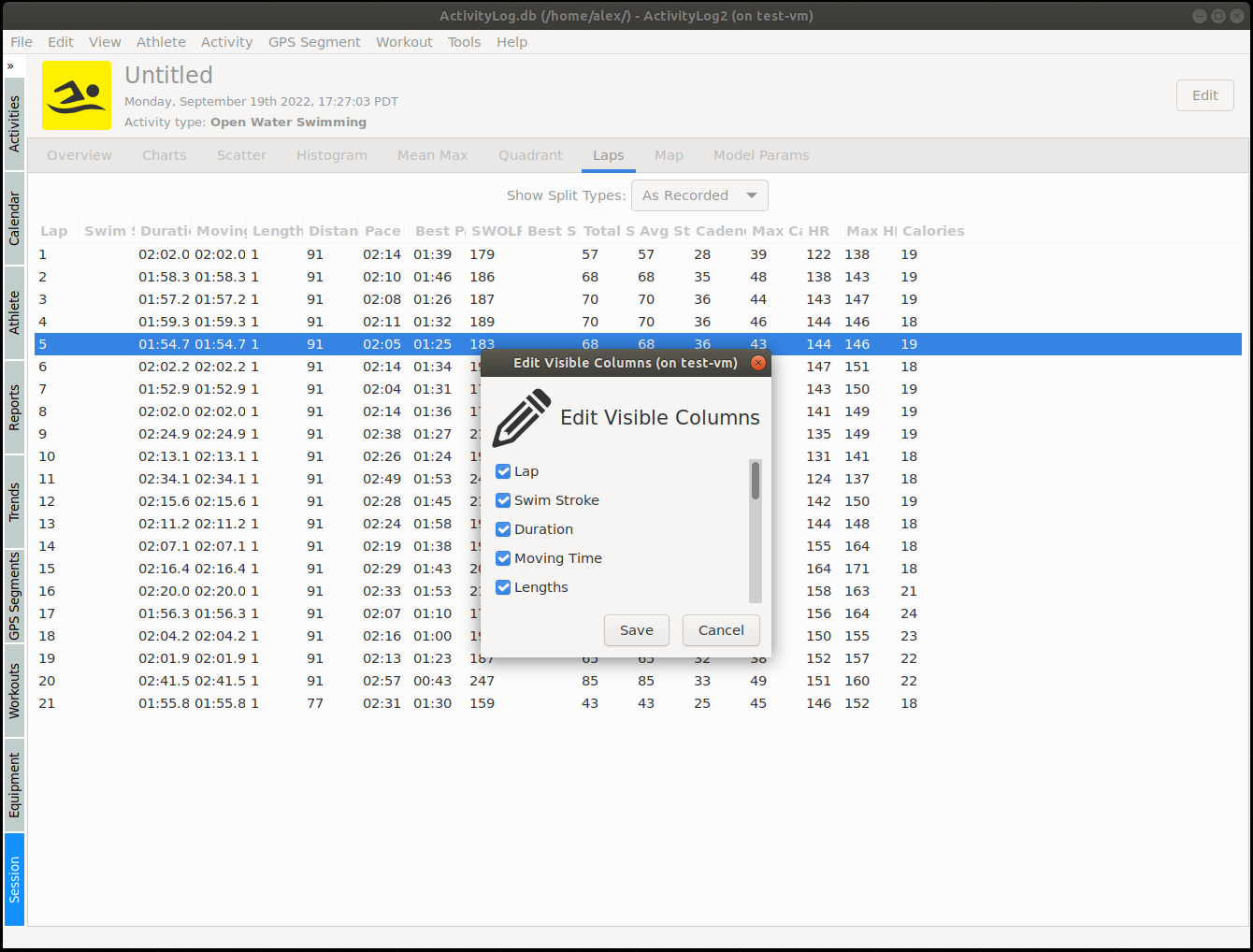Uncheck the Lengths column
Viewport: 1253px width, 952px height.
[503, 587]
